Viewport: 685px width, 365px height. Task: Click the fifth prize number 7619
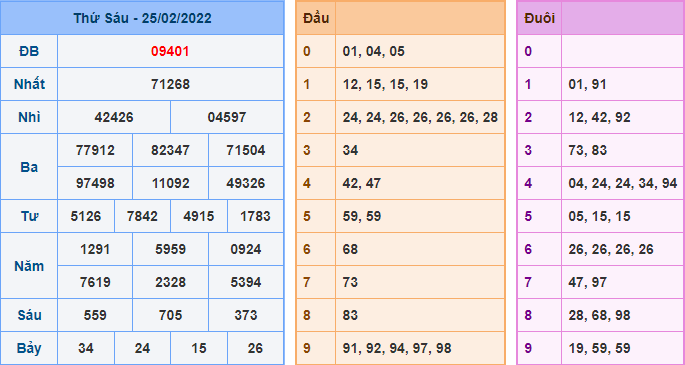[95, 282]
